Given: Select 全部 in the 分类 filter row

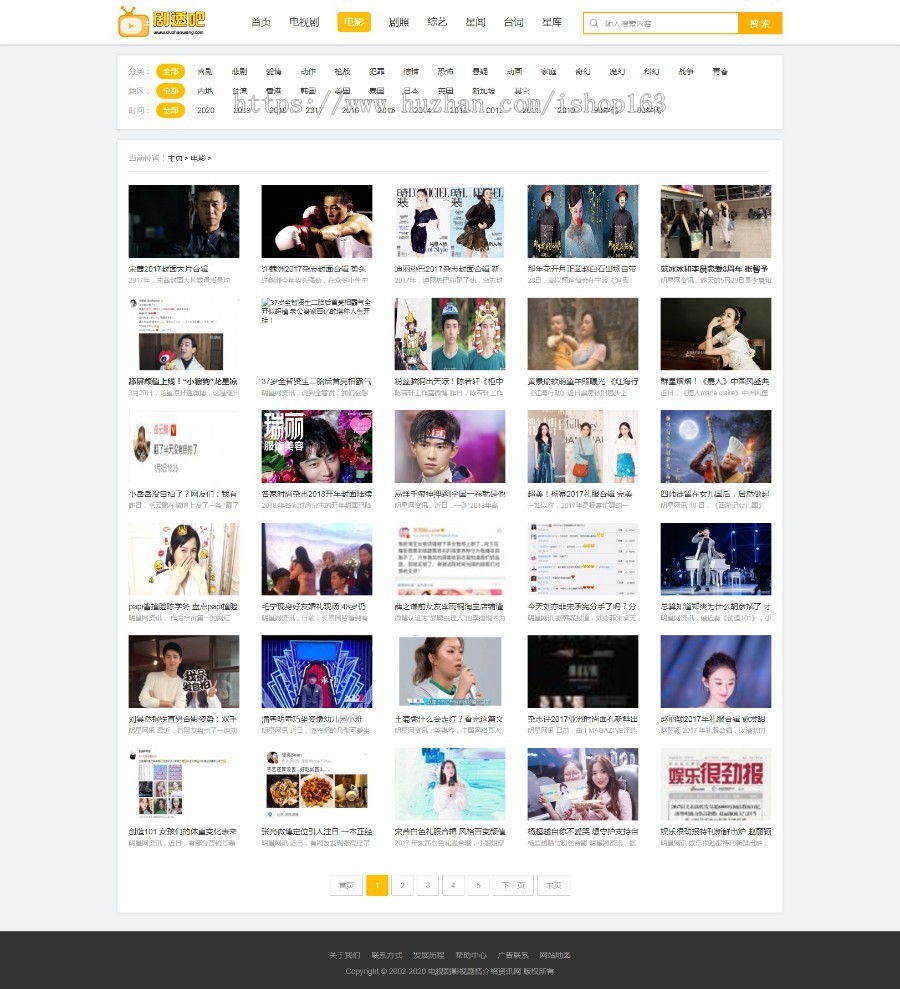Looking at the screenshot, I should 170,71.
